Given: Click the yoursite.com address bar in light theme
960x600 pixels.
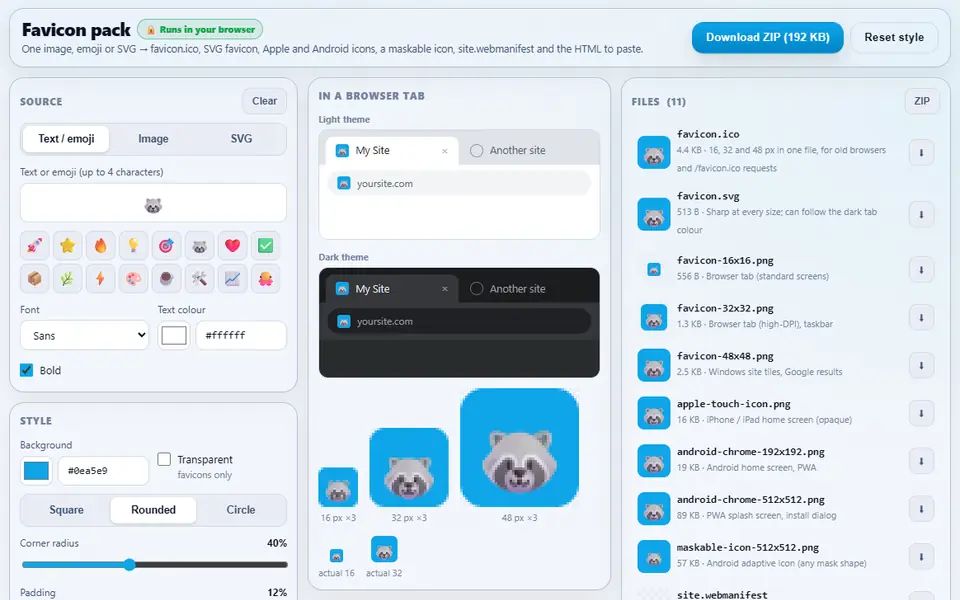Looking at the screenshot, I should tap(459, 183).
